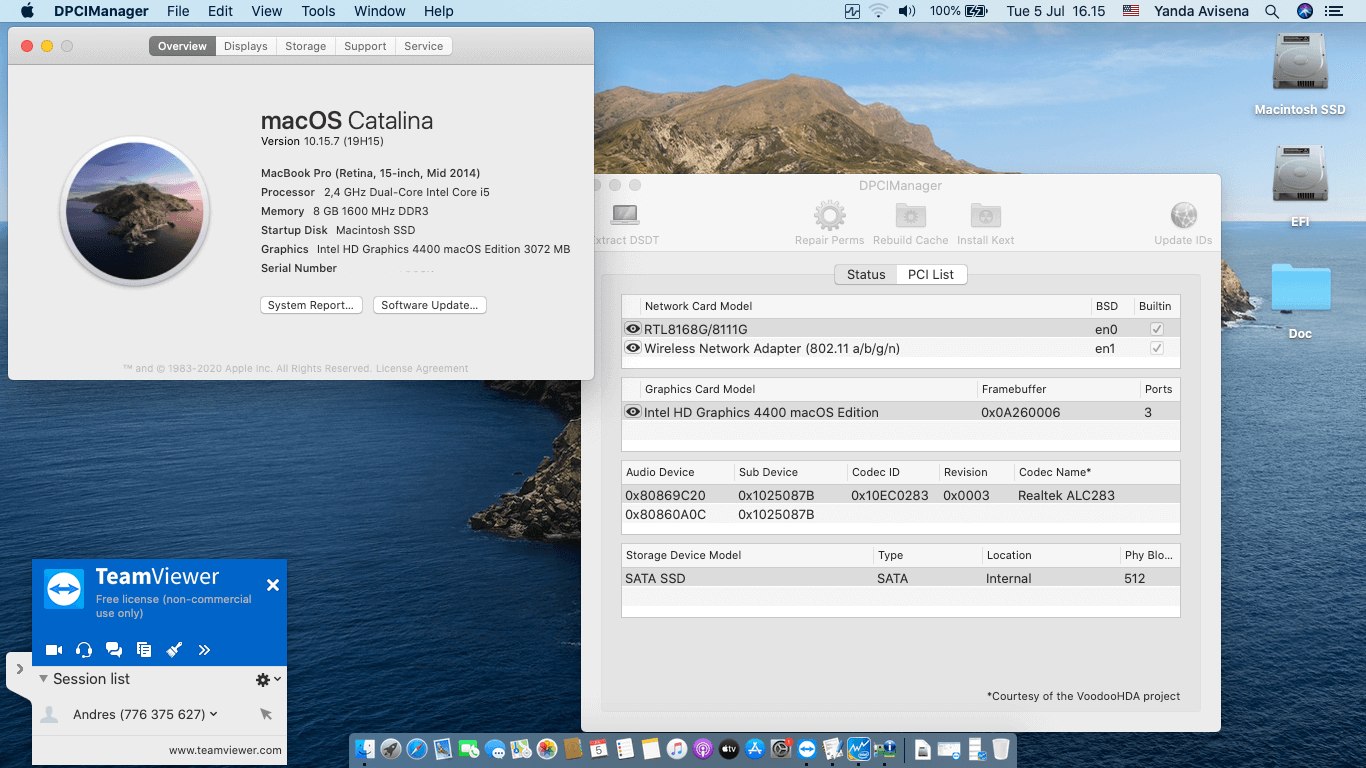Open App Store in the Dock
The image size is (1366, 768).
click(x=755, y=748)
